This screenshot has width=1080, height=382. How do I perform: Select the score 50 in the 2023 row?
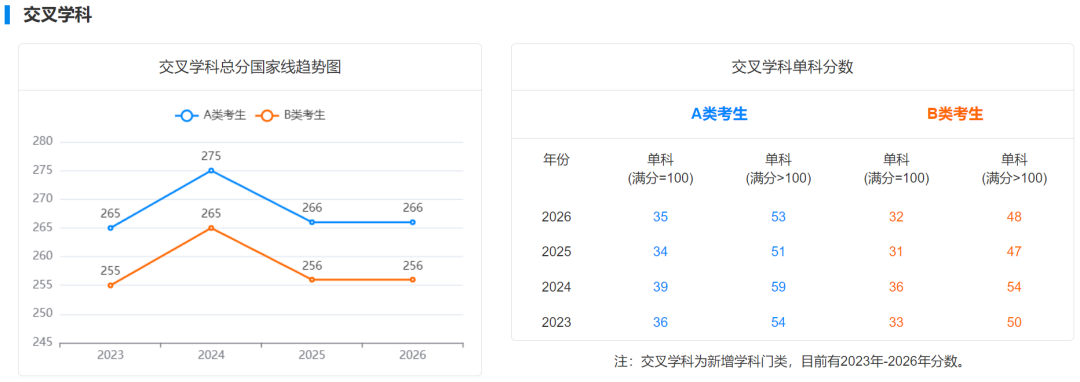1014,322
